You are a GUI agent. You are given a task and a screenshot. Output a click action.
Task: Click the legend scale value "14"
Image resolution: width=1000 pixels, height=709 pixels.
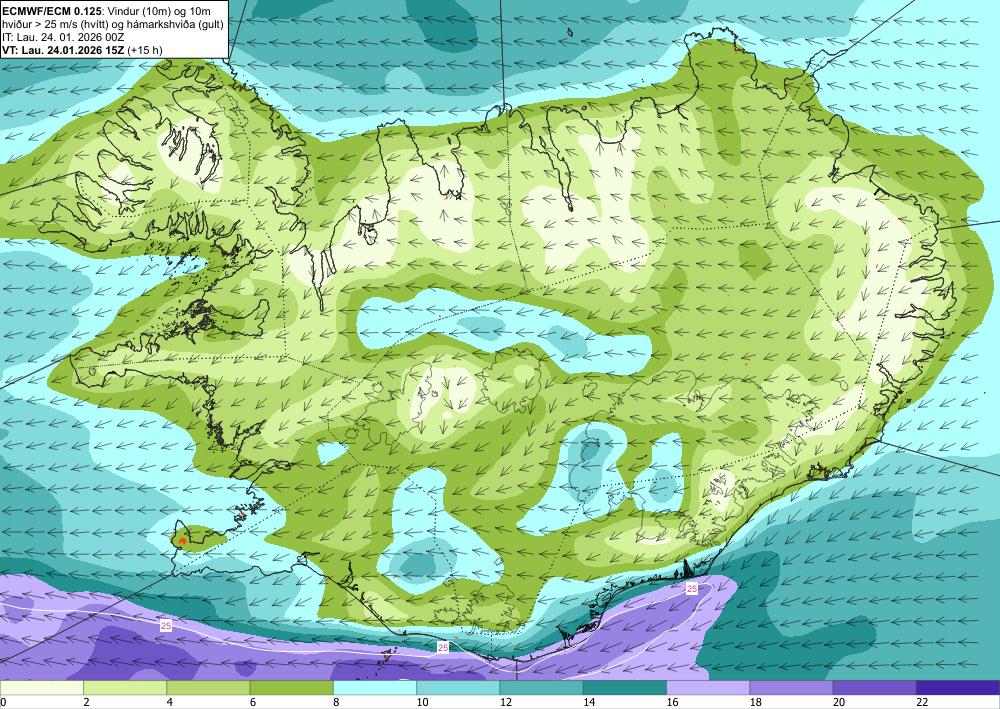(589, 703)
